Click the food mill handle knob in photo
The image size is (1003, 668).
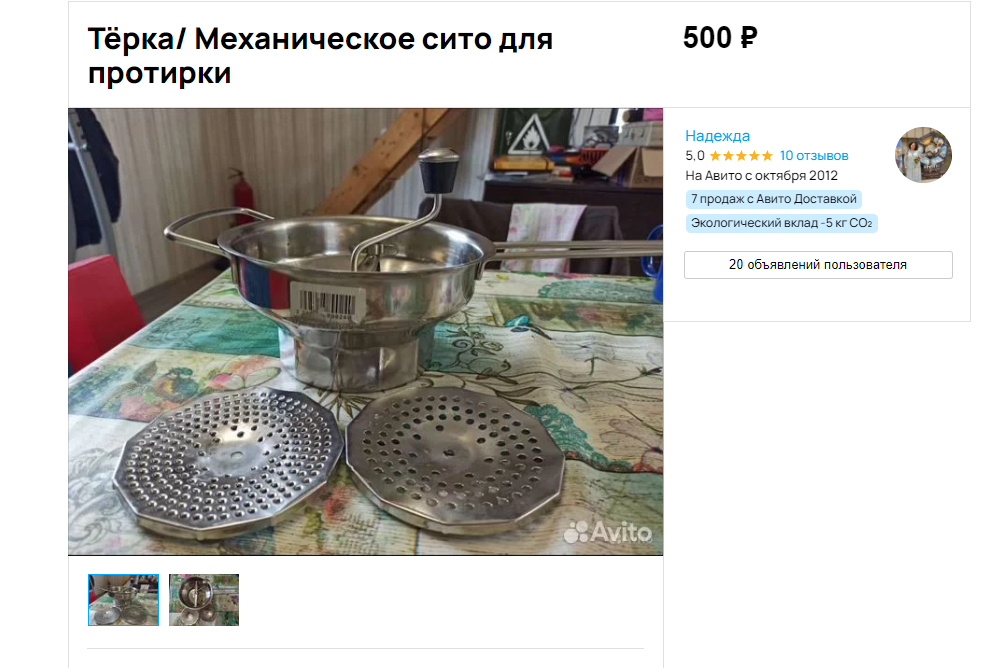pyautogui.click(x=439, y=170)
